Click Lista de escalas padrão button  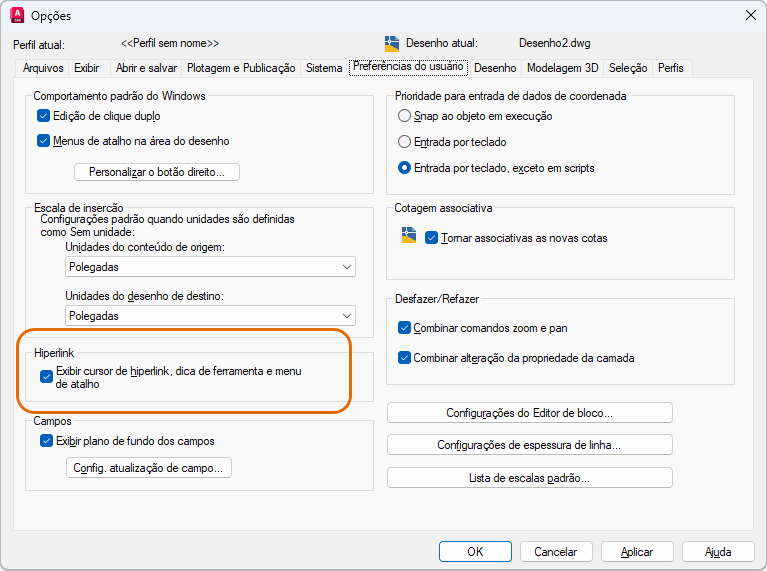529,478
